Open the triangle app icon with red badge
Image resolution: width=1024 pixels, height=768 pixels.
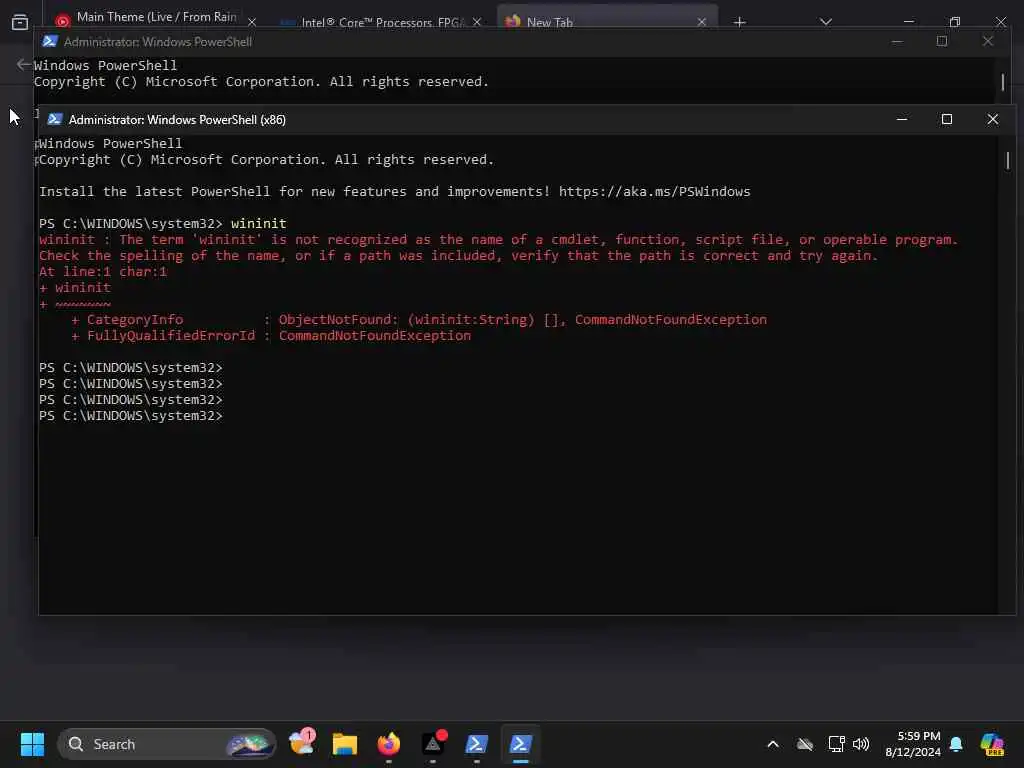tap(433, 744)
